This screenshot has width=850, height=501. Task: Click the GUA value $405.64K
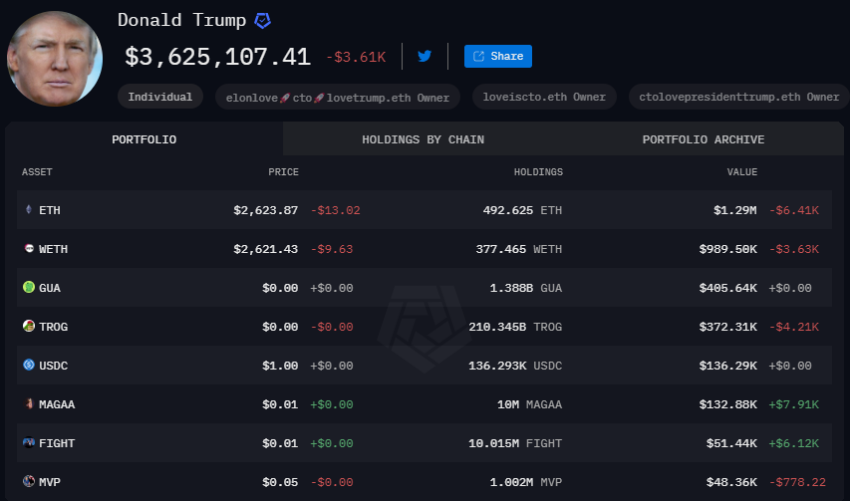click(x=728, y=288)
